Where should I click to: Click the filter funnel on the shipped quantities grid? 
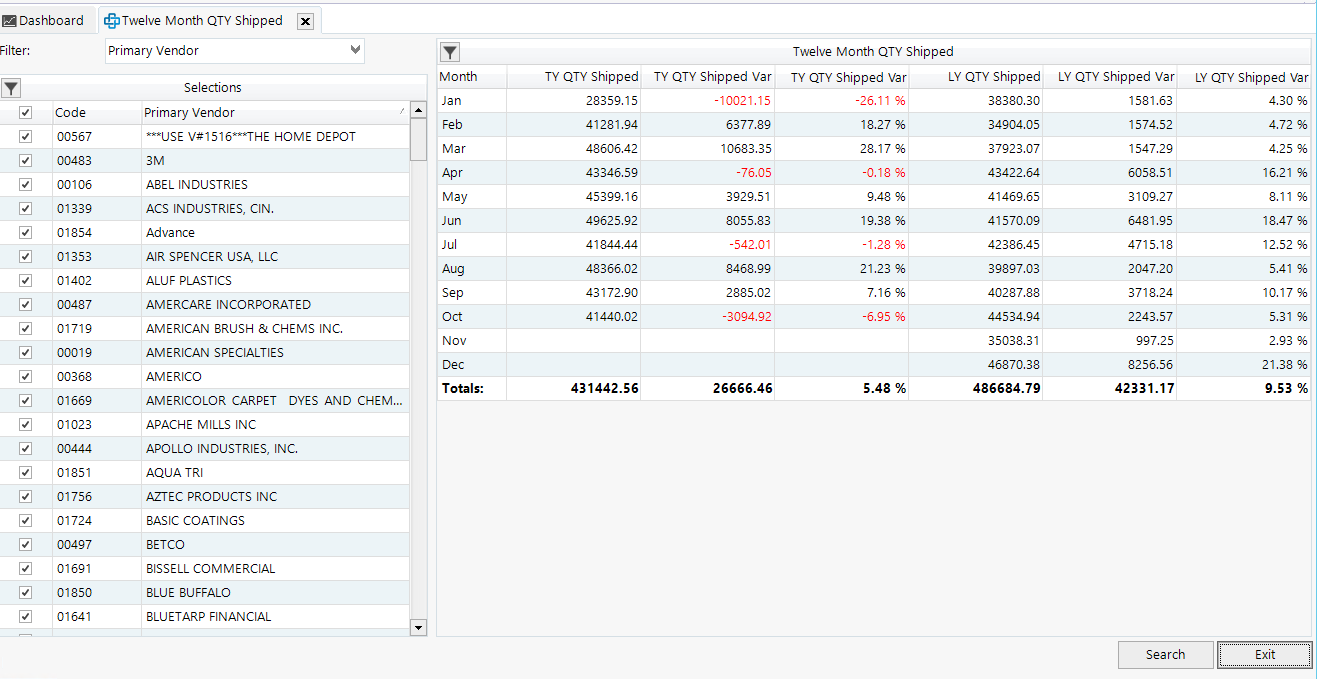[449, 51]
